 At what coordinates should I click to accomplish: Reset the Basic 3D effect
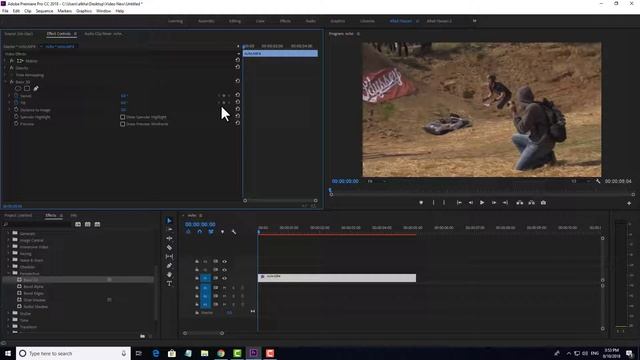click(238, 81)
